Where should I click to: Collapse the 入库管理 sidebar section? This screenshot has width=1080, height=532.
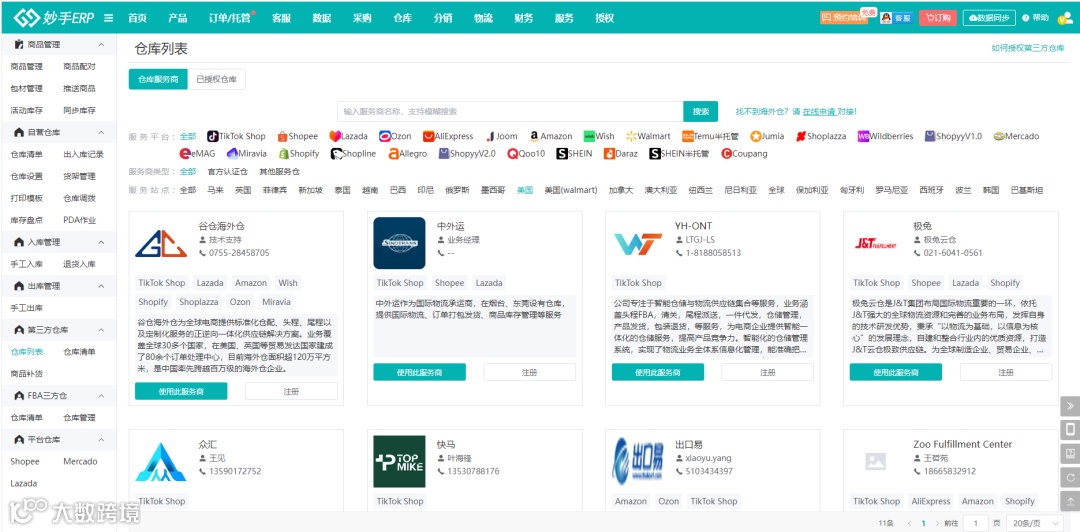[x=101, y=243]
